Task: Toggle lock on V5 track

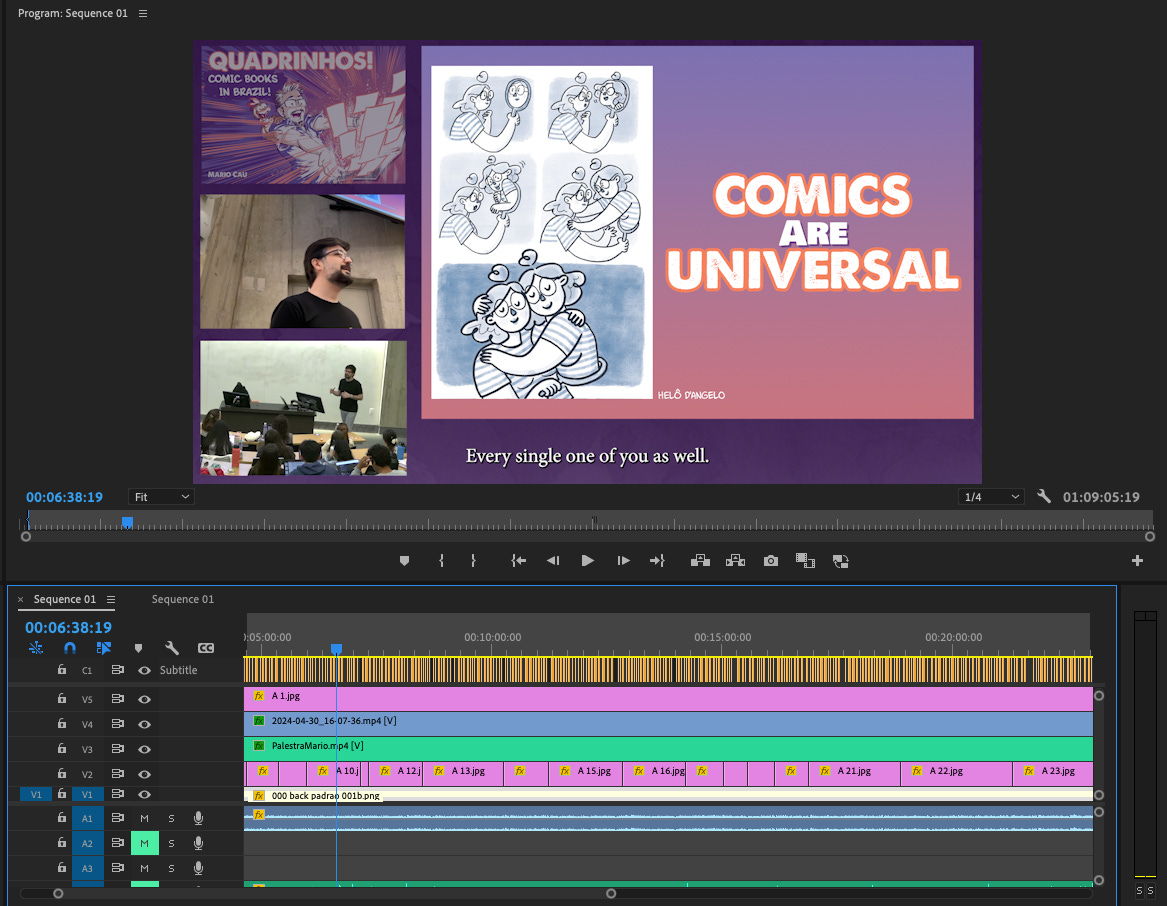Action: [62, 699]
